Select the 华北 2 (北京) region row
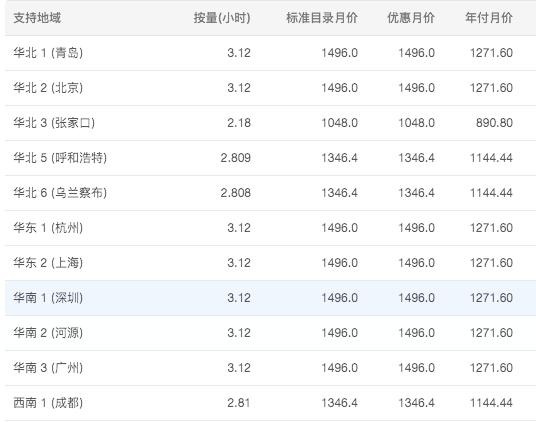The image size is (536, 422). pos(270,88)
